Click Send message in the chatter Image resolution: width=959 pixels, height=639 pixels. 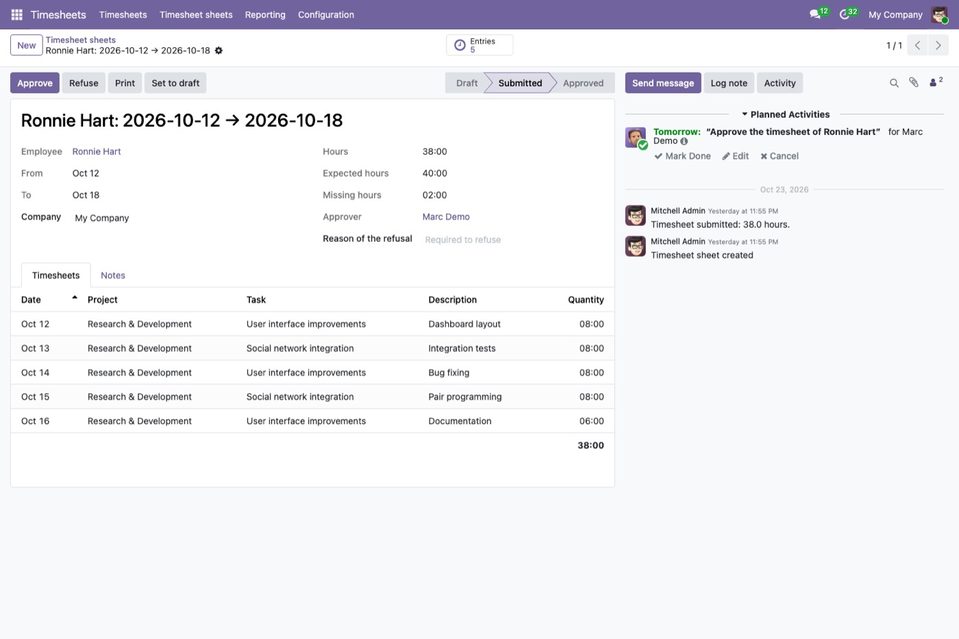pos(663,83)
